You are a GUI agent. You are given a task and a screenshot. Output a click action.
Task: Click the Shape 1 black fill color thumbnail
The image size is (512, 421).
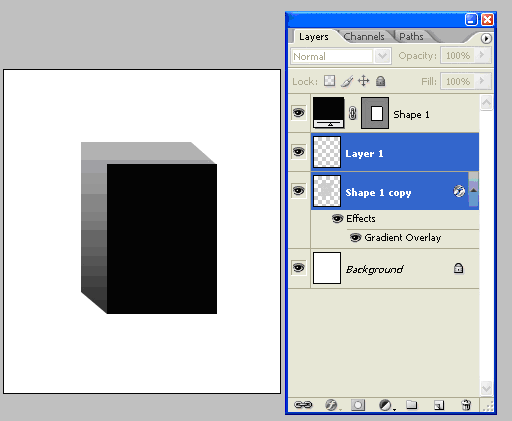tap(328, 112)
